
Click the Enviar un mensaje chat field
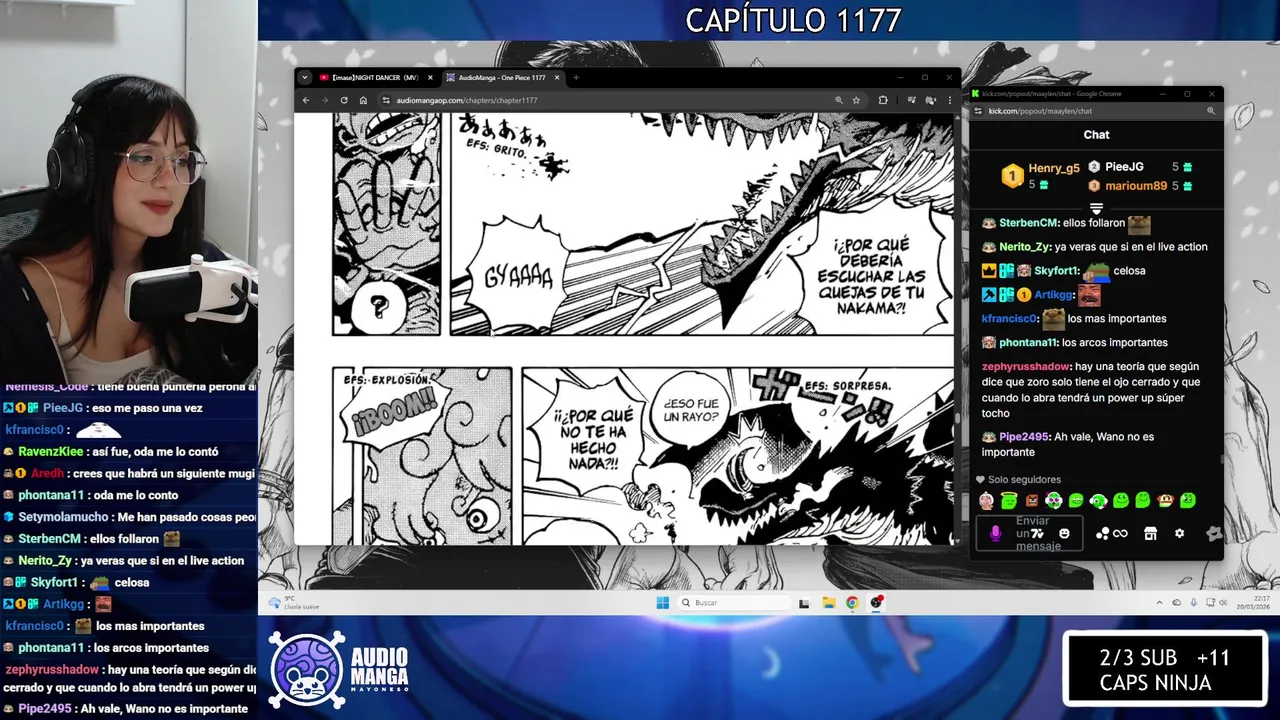click(x=1029, y=533)
